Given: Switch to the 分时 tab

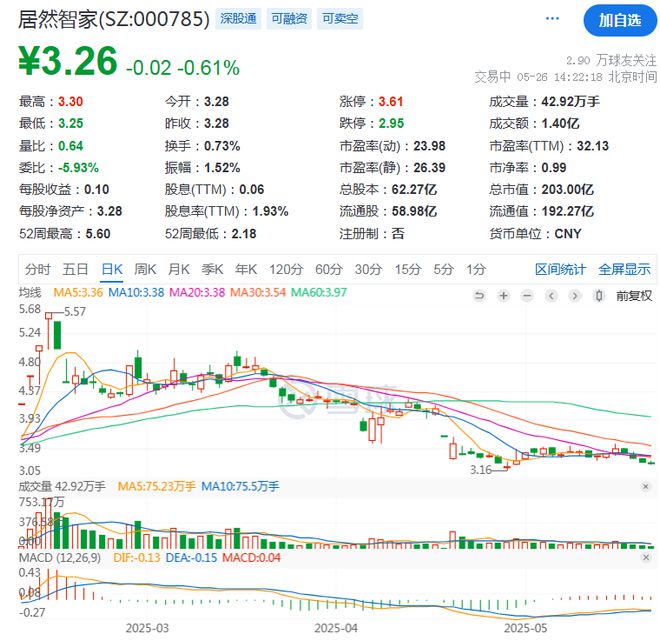Looking at the screenshot, I should click(37, 269).
